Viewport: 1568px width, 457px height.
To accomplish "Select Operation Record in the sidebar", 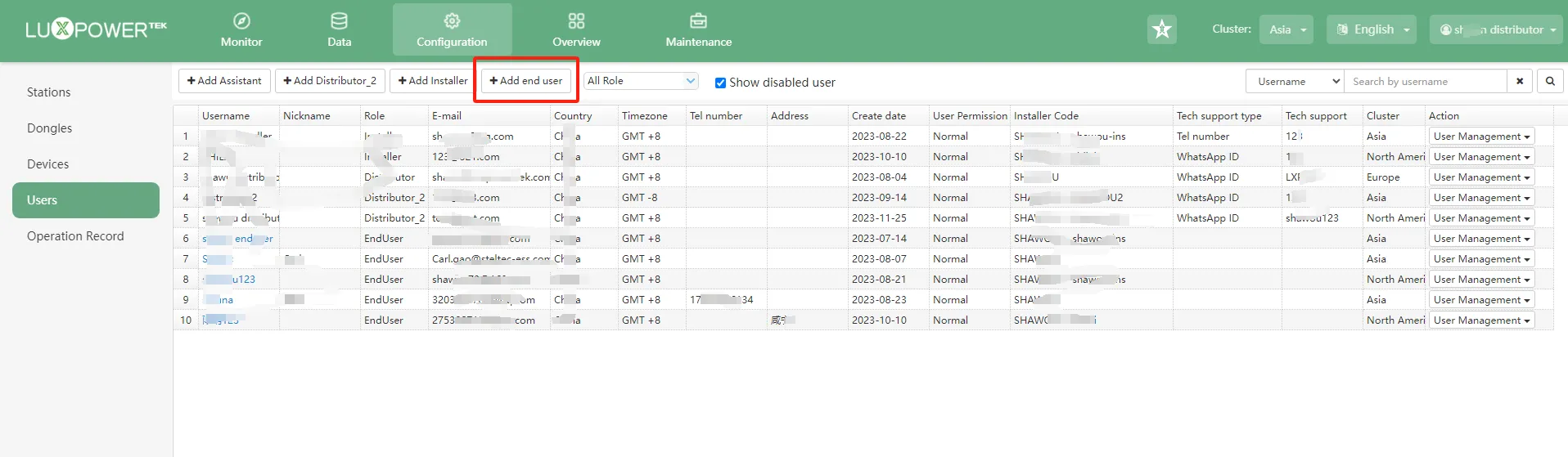I will (75, 236).
